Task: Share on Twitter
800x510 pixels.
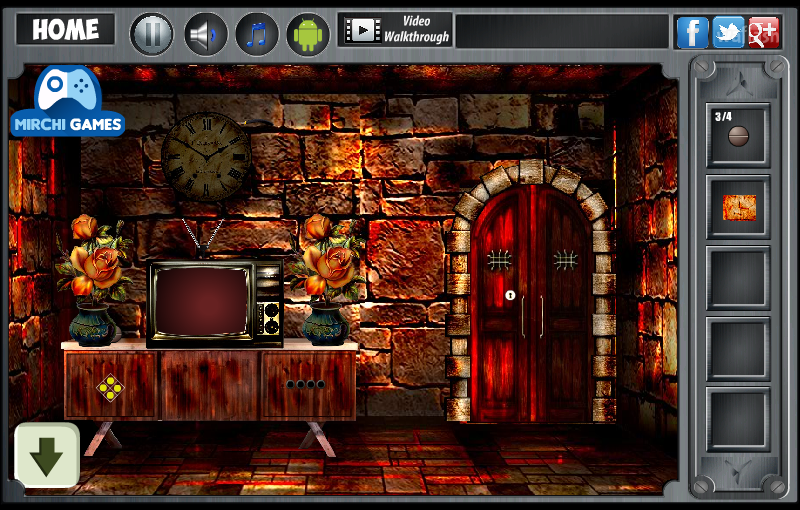Action: click(x=728, y=32)
